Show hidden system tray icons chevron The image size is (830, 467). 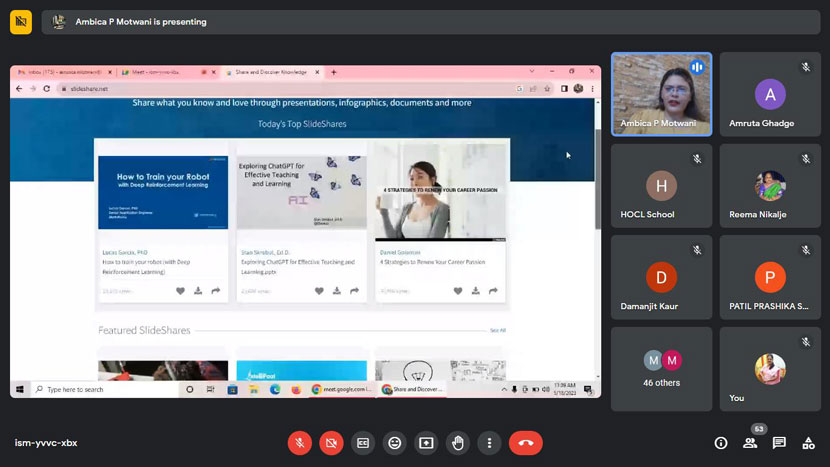504,389
